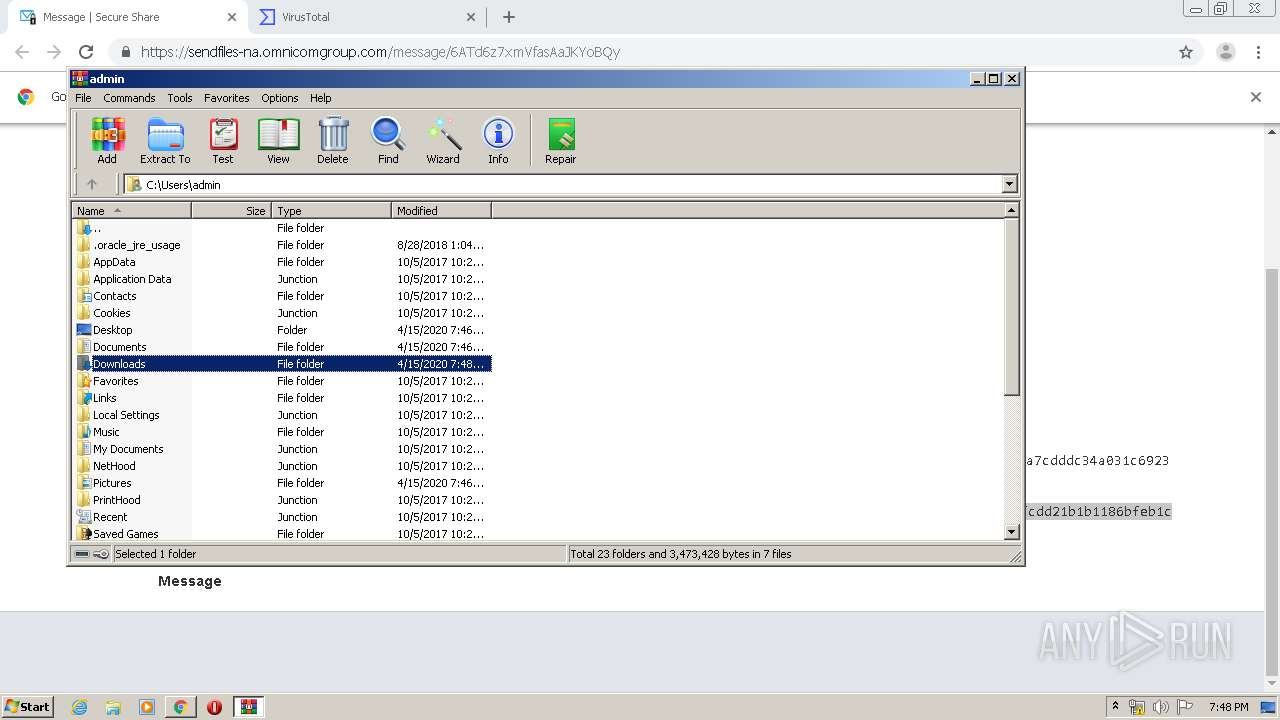The width and height of the screenshot is (1280, 720).
Task: Select the AppData folder
Action: [x=281, y=262]
